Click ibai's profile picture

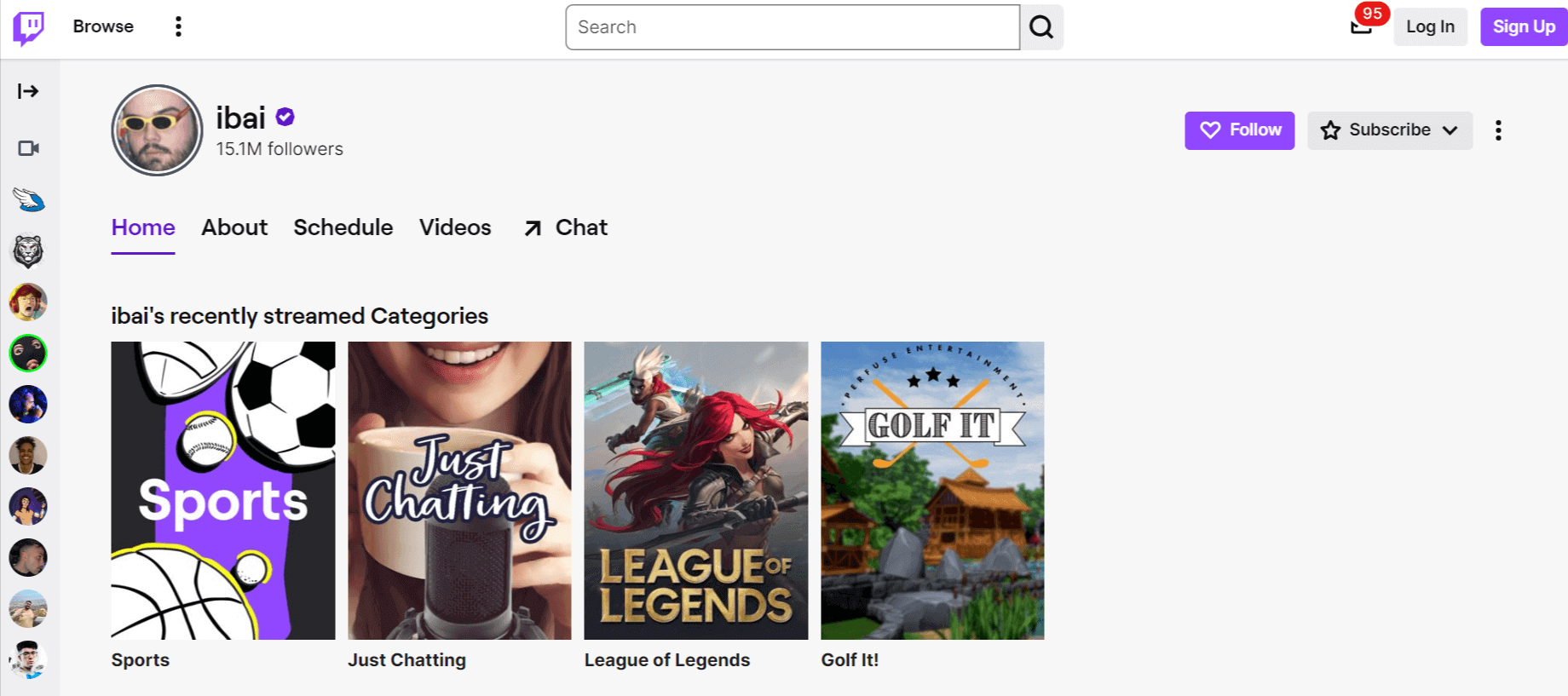coord(158,130)
